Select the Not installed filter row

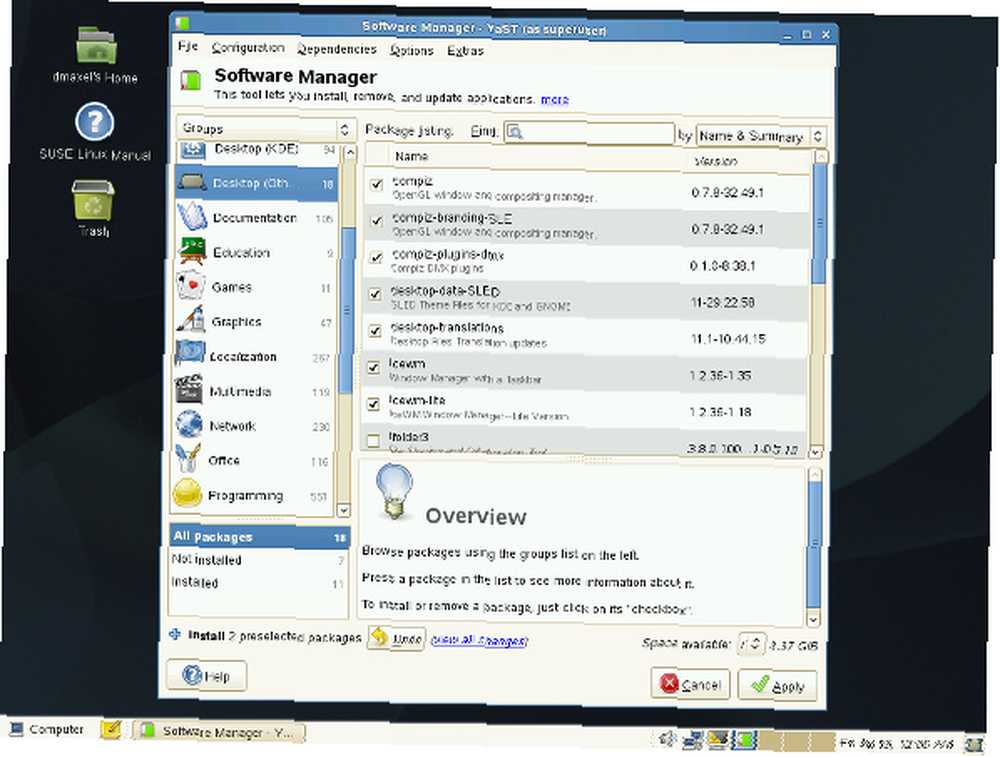click(x=258, y=560)
